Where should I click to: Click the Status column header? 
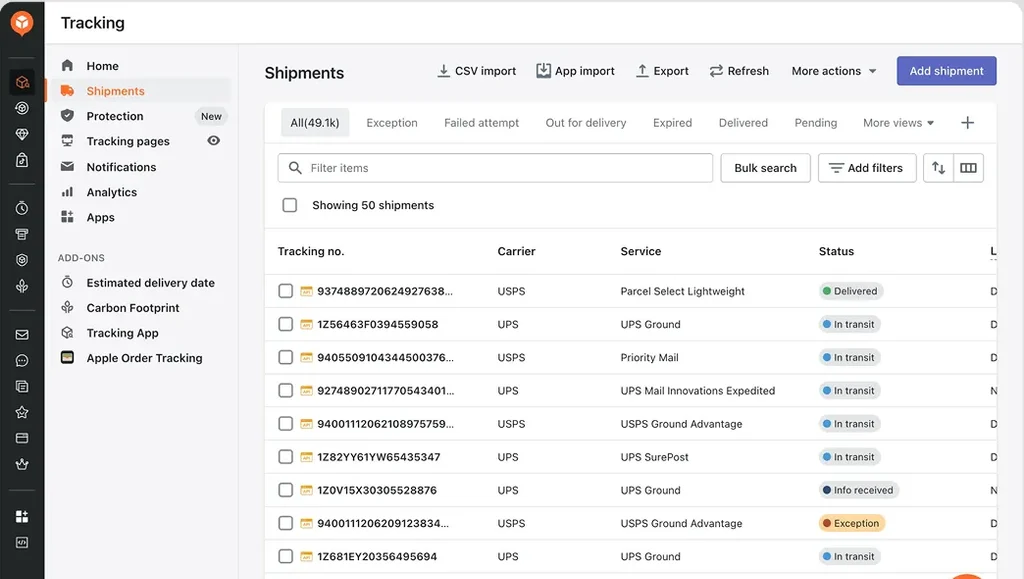click(836, 251)
